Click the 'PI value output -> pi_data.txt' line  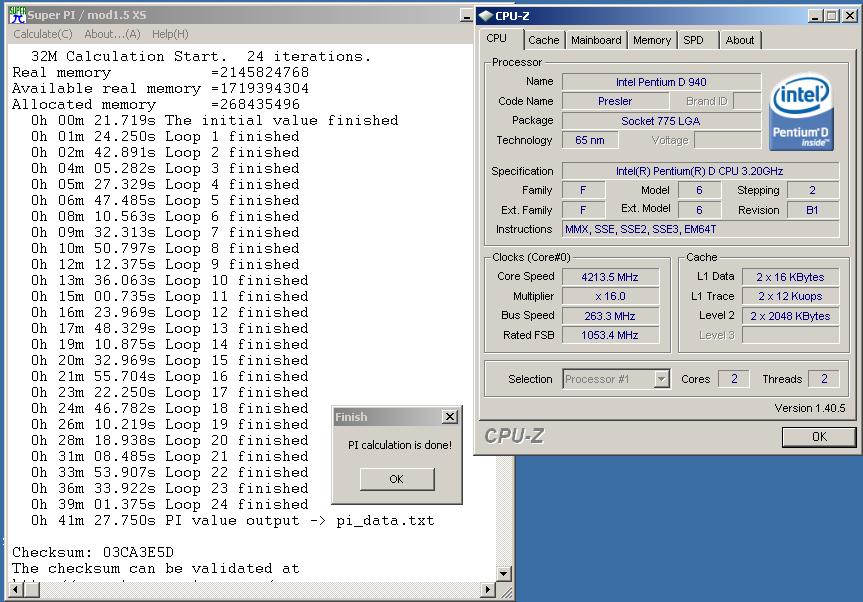pos(232,521)
